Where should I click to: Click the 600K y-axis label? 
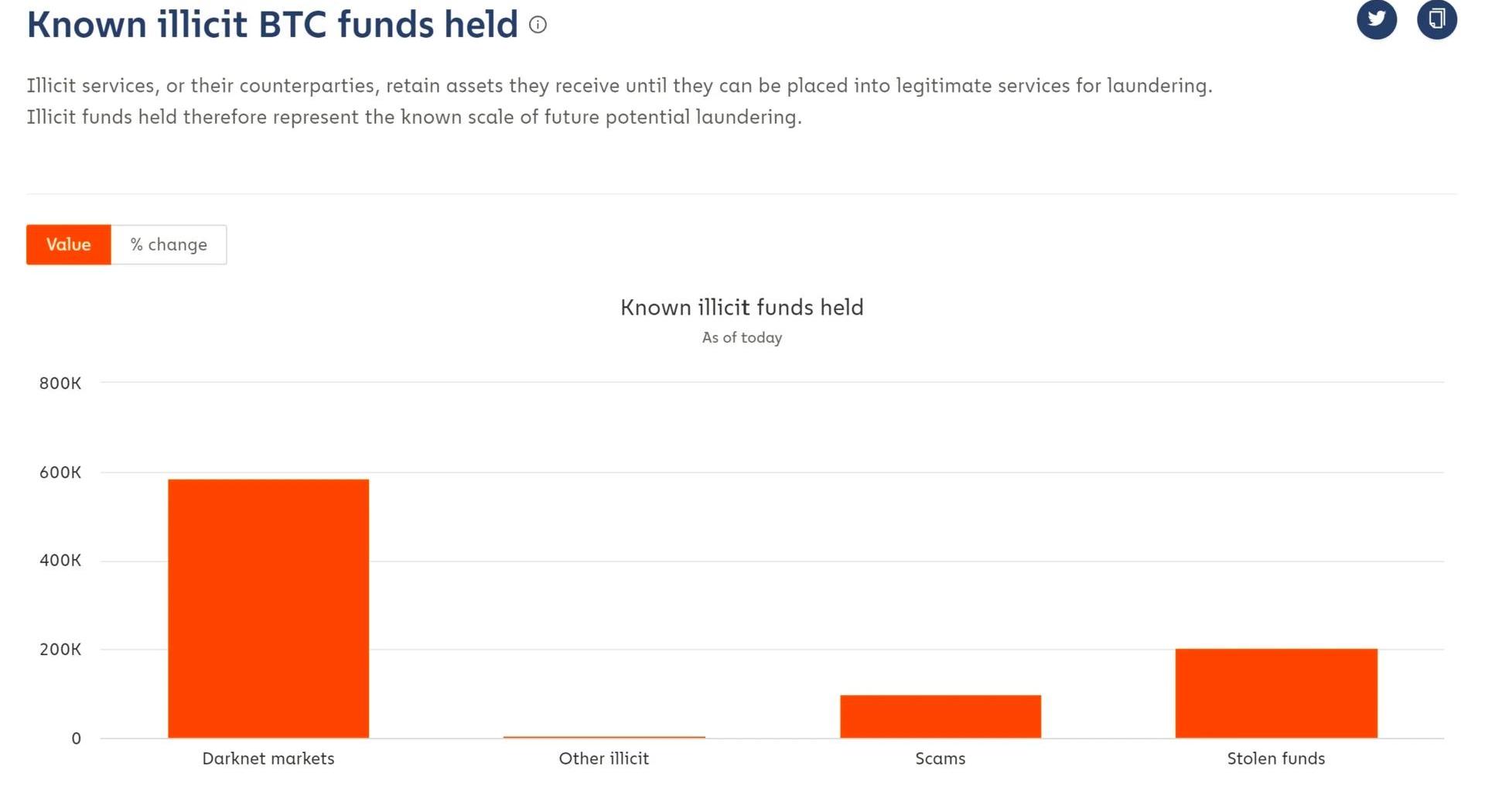[x=60, y=473]
